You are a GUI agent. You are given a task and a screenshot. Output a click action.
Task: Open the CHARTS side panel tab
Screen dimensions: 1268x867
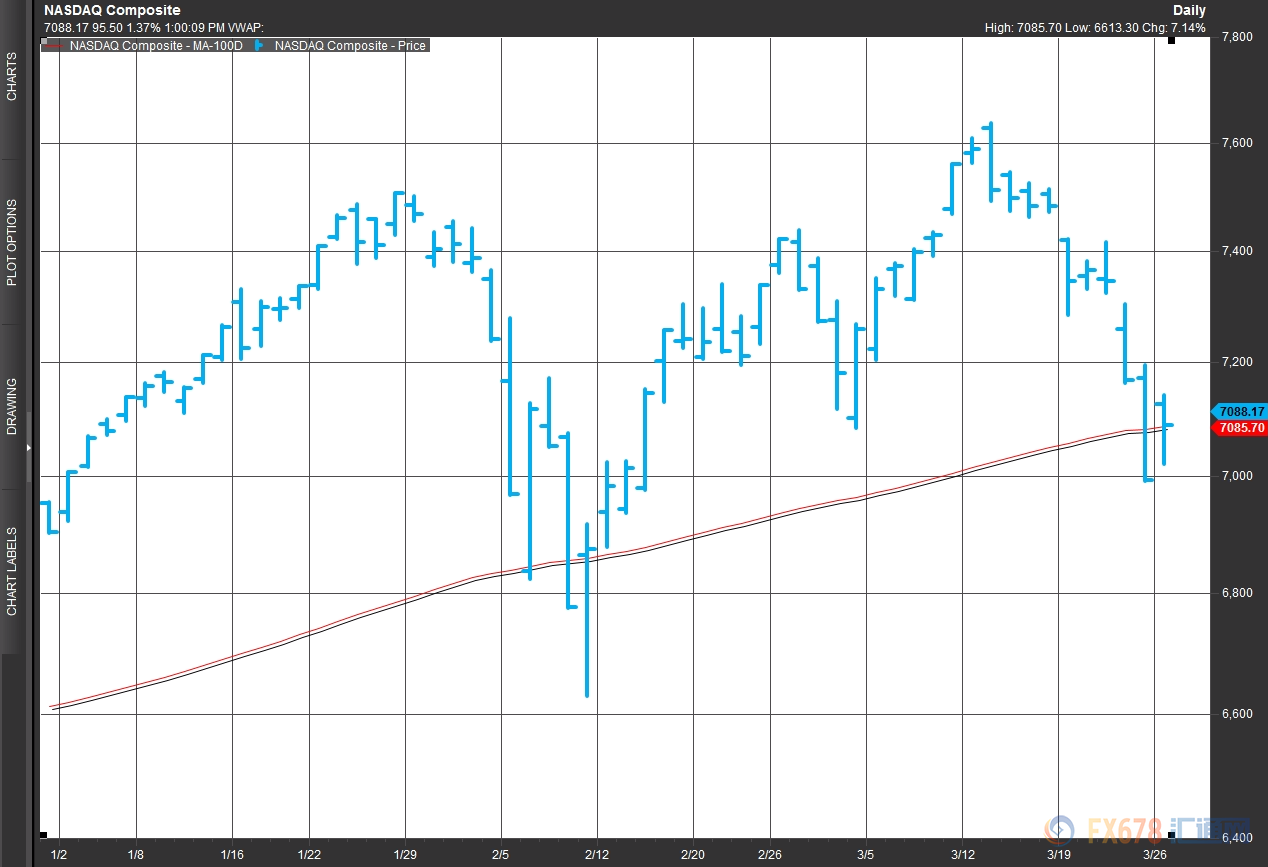12,78
